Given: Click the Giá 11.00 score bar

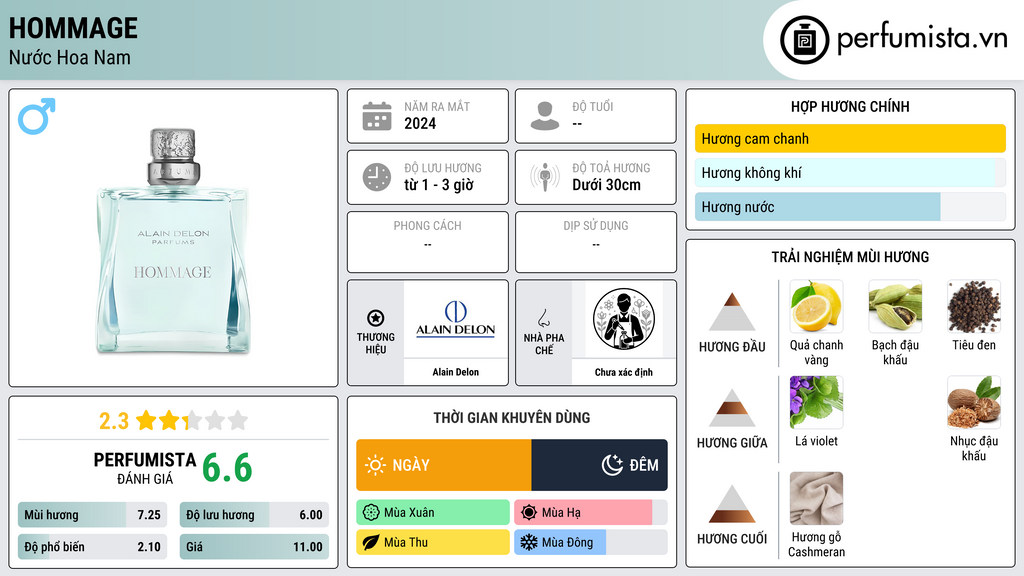Looking at the screenshot, I should [x=254, y=547].
